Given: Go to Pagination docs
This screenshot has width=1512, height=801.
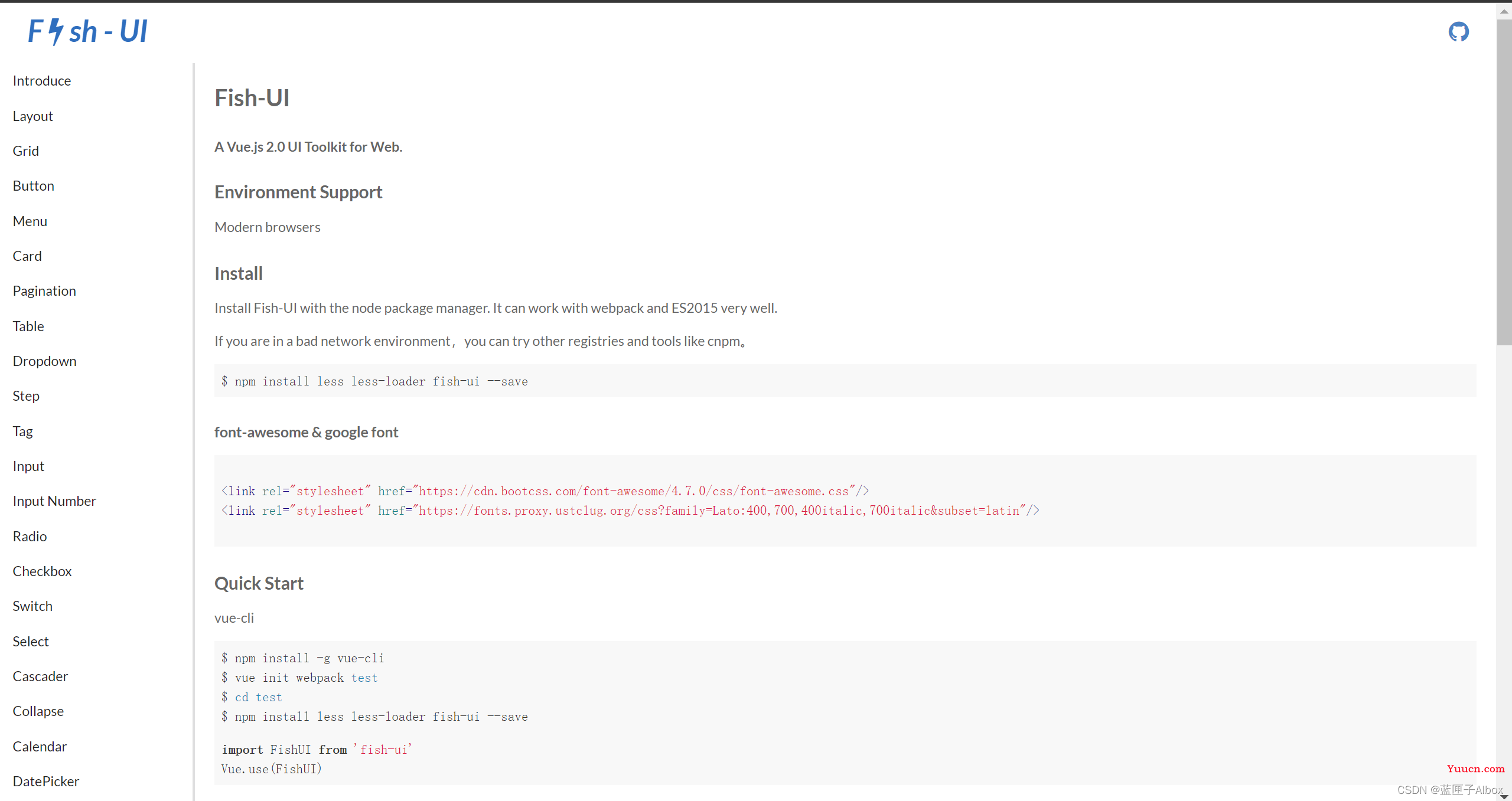Looking at the screenshot, I should coord(44,291).
